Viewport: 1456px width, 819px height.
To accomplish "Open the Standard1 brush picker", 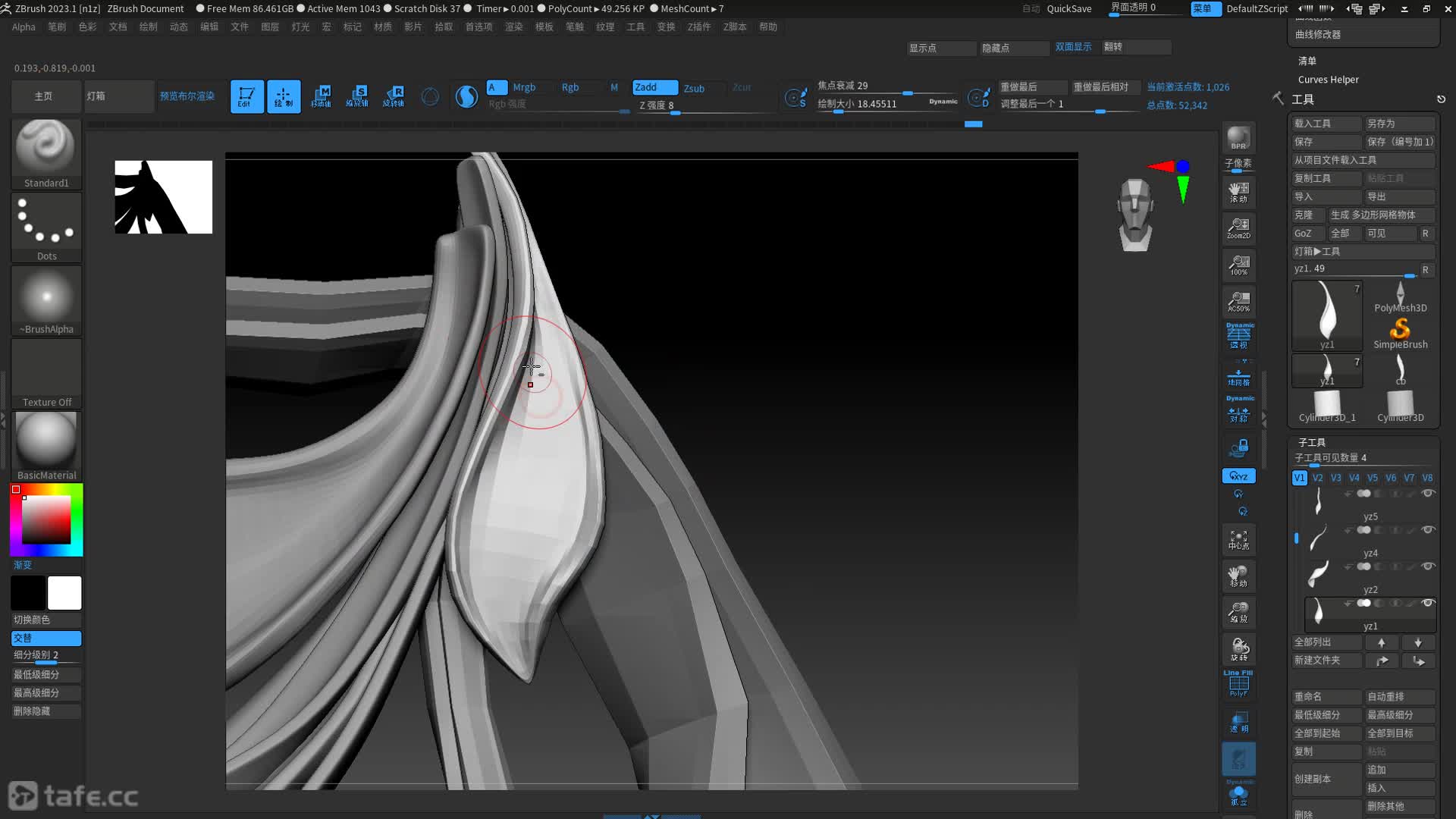I will [x=46, y=153].
